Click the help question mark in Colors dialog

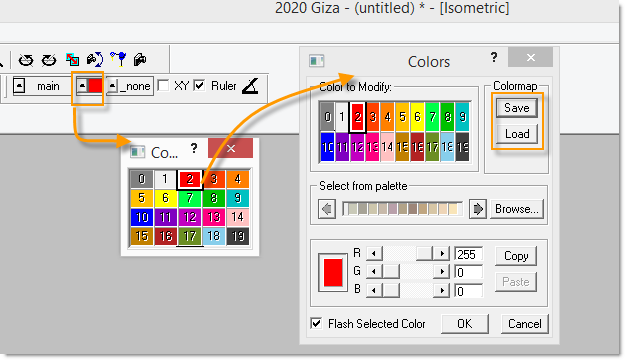point(494,57)
